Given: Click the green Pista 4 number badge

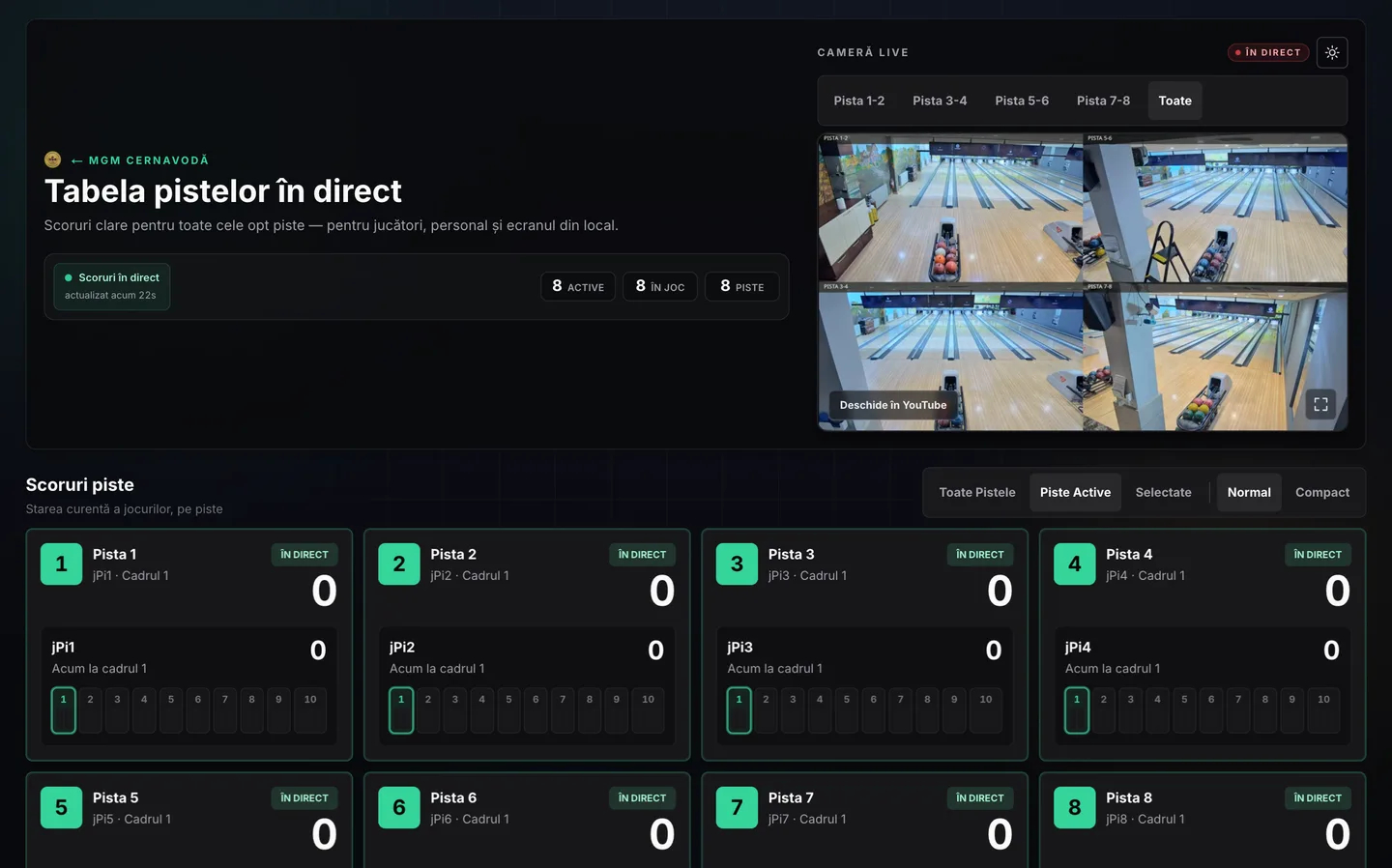Looking at the screenshot, I should pyautogui.click(x=1075, y=564).
